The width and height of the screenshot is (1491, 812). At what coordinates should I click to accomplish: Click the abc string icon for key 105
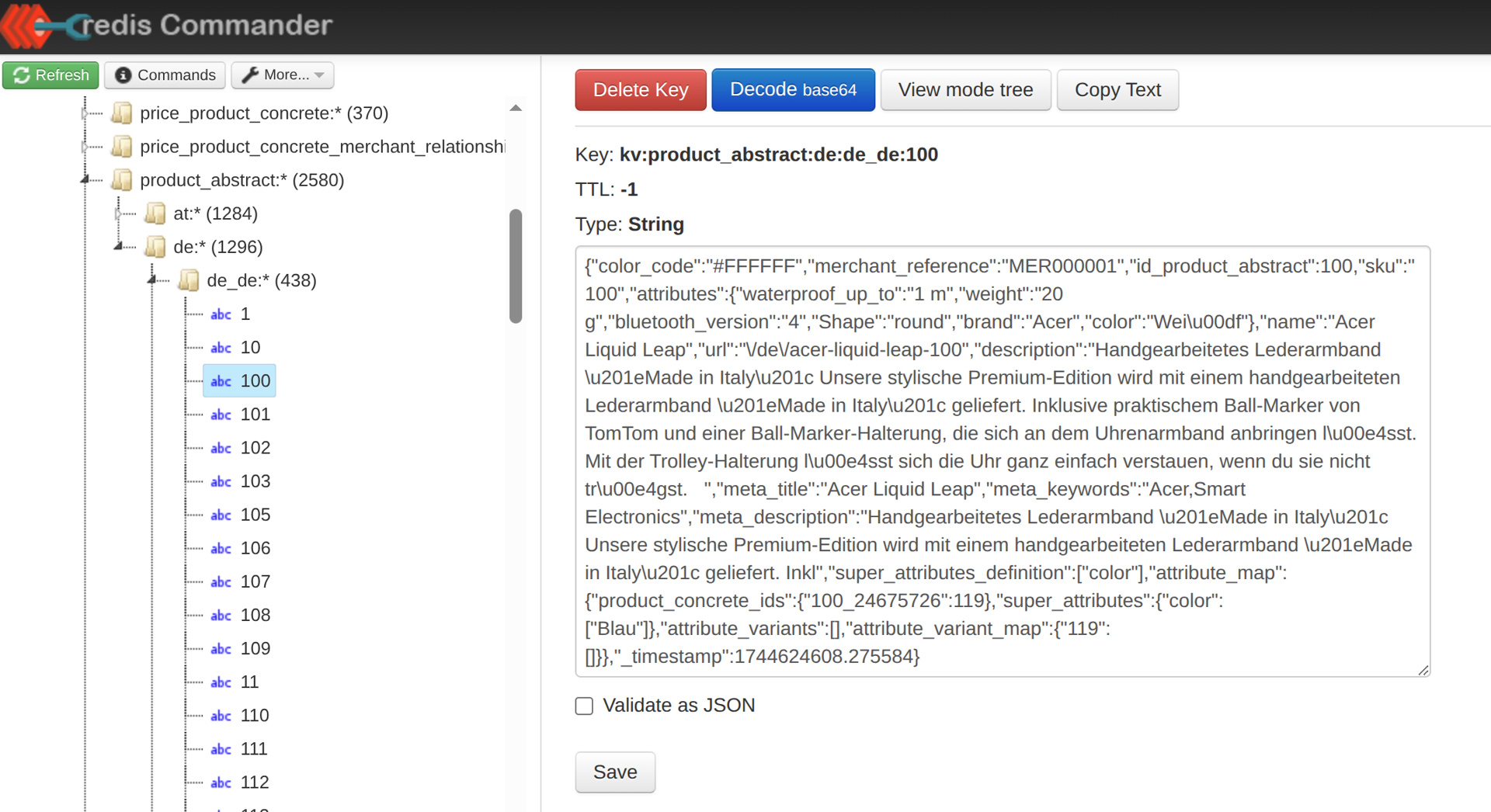[221, 515]
